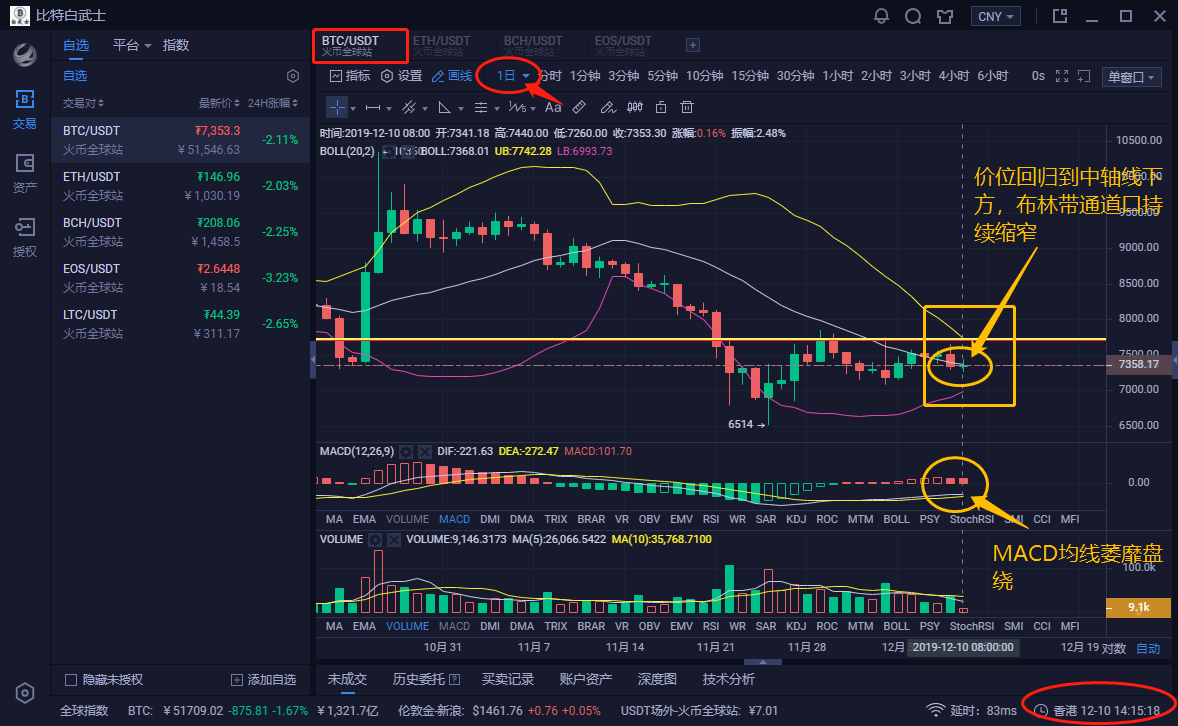
Task: Lock drawings with the padlock icon
Action: click(661, 107)
